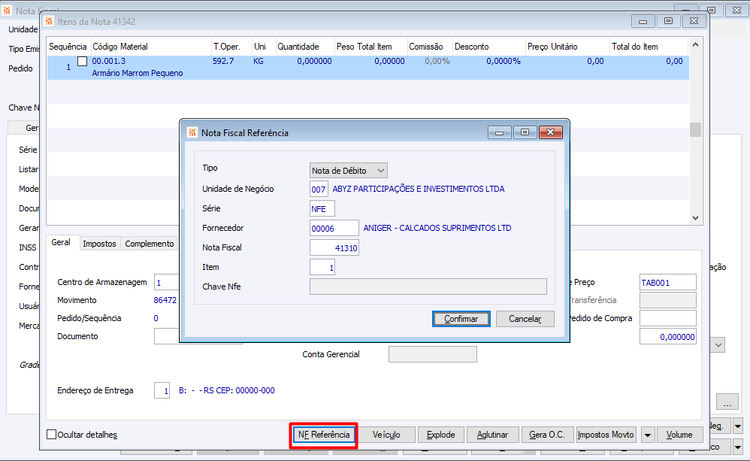
Task: Click the Aglutinar button
Action: pos(493,435)
